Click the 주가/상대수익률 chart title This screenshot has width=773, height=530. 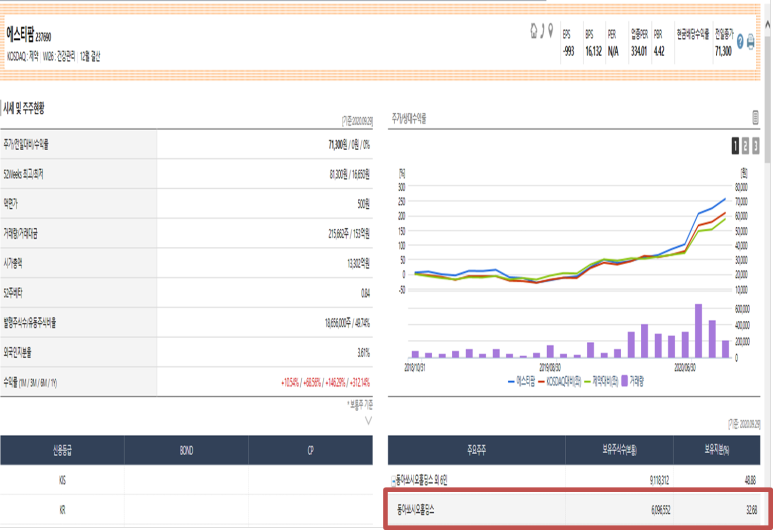(409, 118)
